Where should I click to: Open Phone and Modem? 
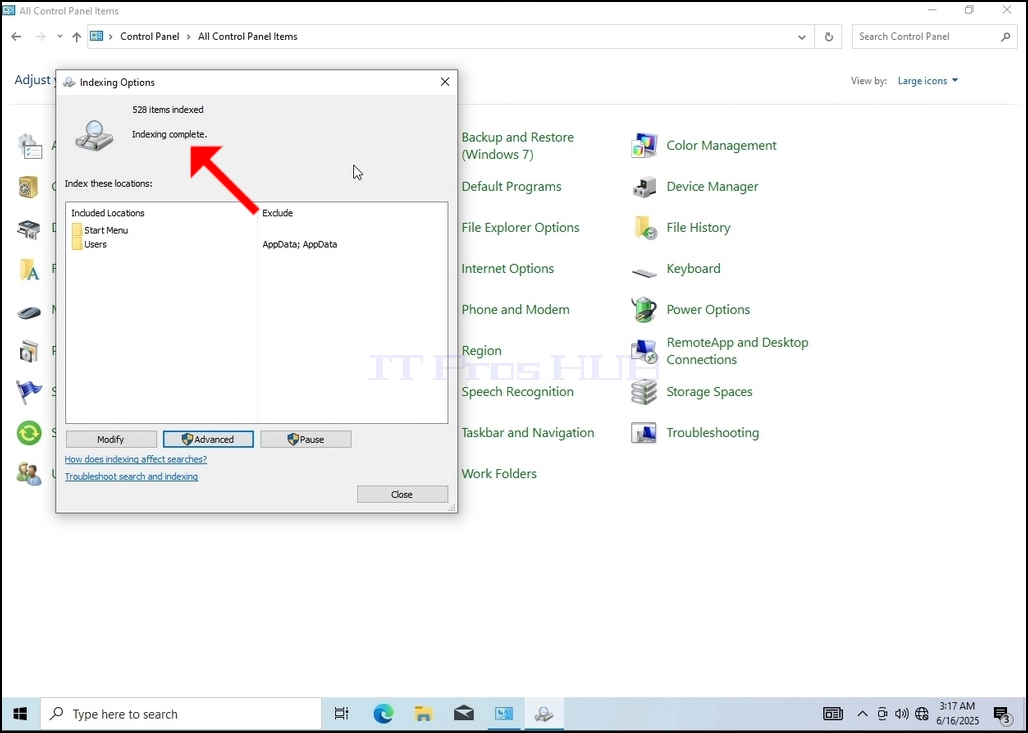(x=515, y=309)
